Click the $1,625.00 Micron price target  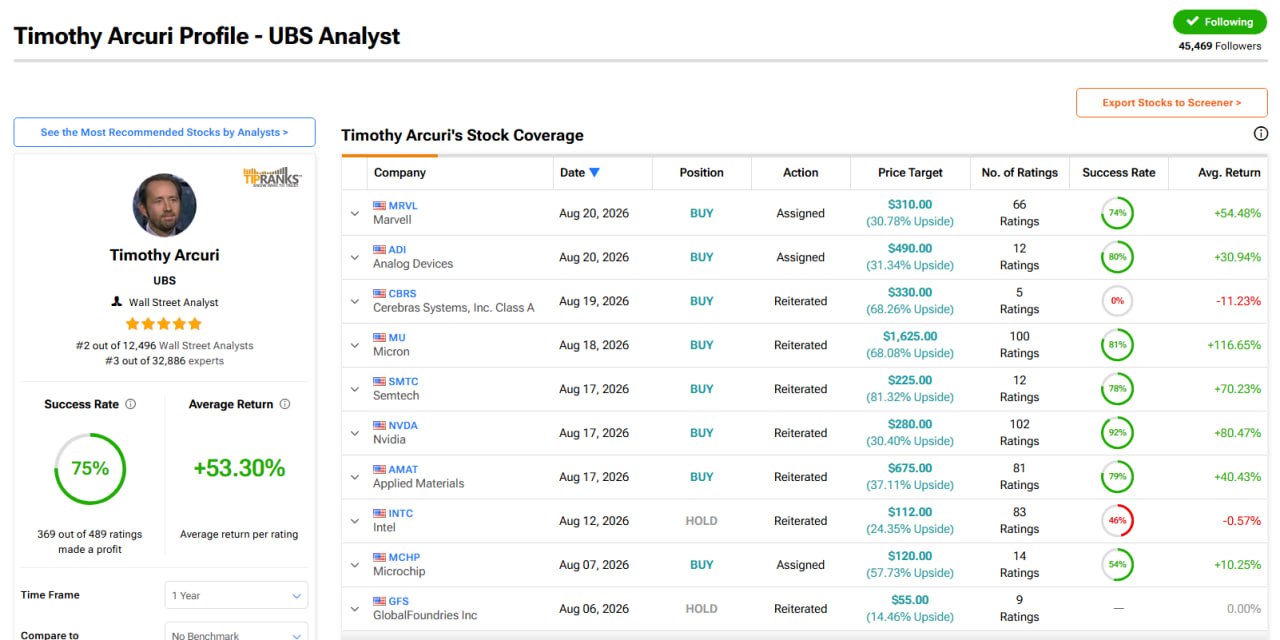click(910, 337)
